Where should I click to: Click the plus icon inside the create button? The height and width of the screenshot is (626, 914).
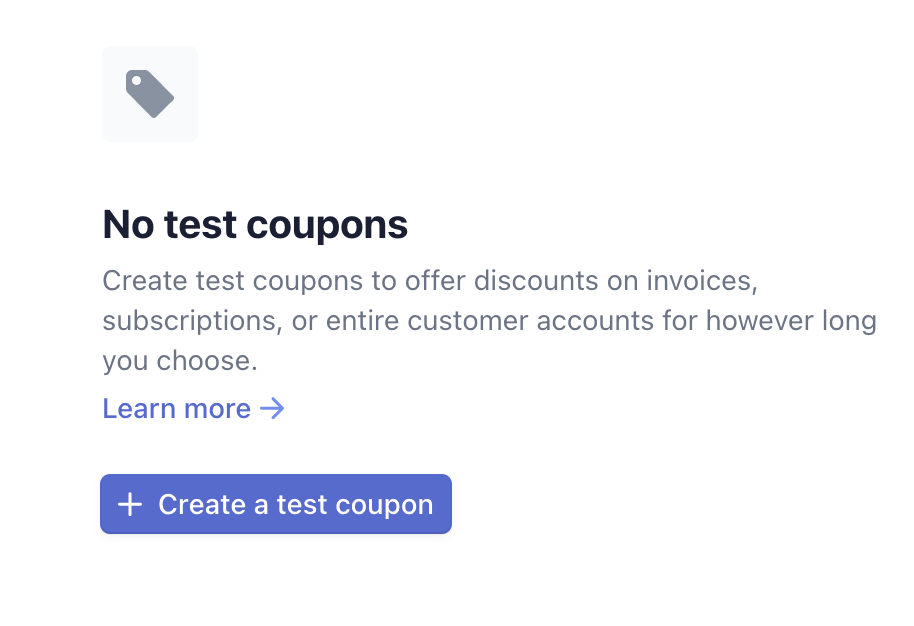click(129, 504)
